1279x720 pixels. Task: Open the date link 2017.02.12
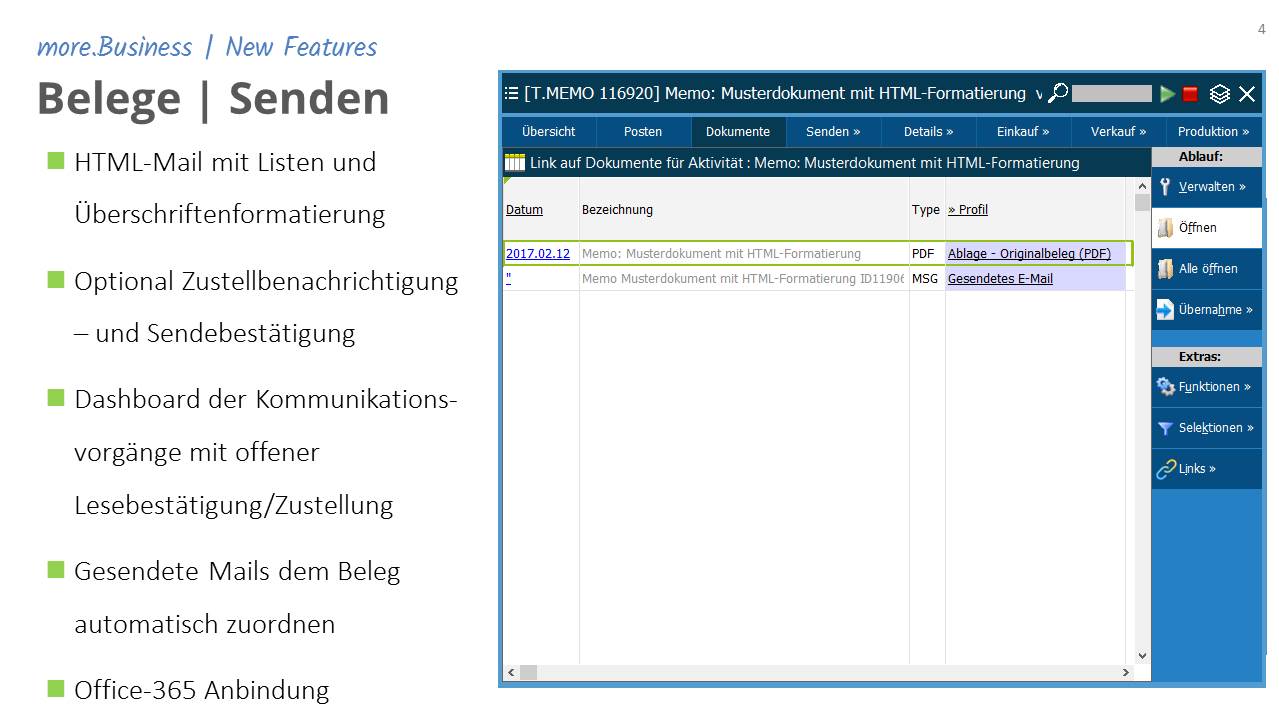coord(538,254)
